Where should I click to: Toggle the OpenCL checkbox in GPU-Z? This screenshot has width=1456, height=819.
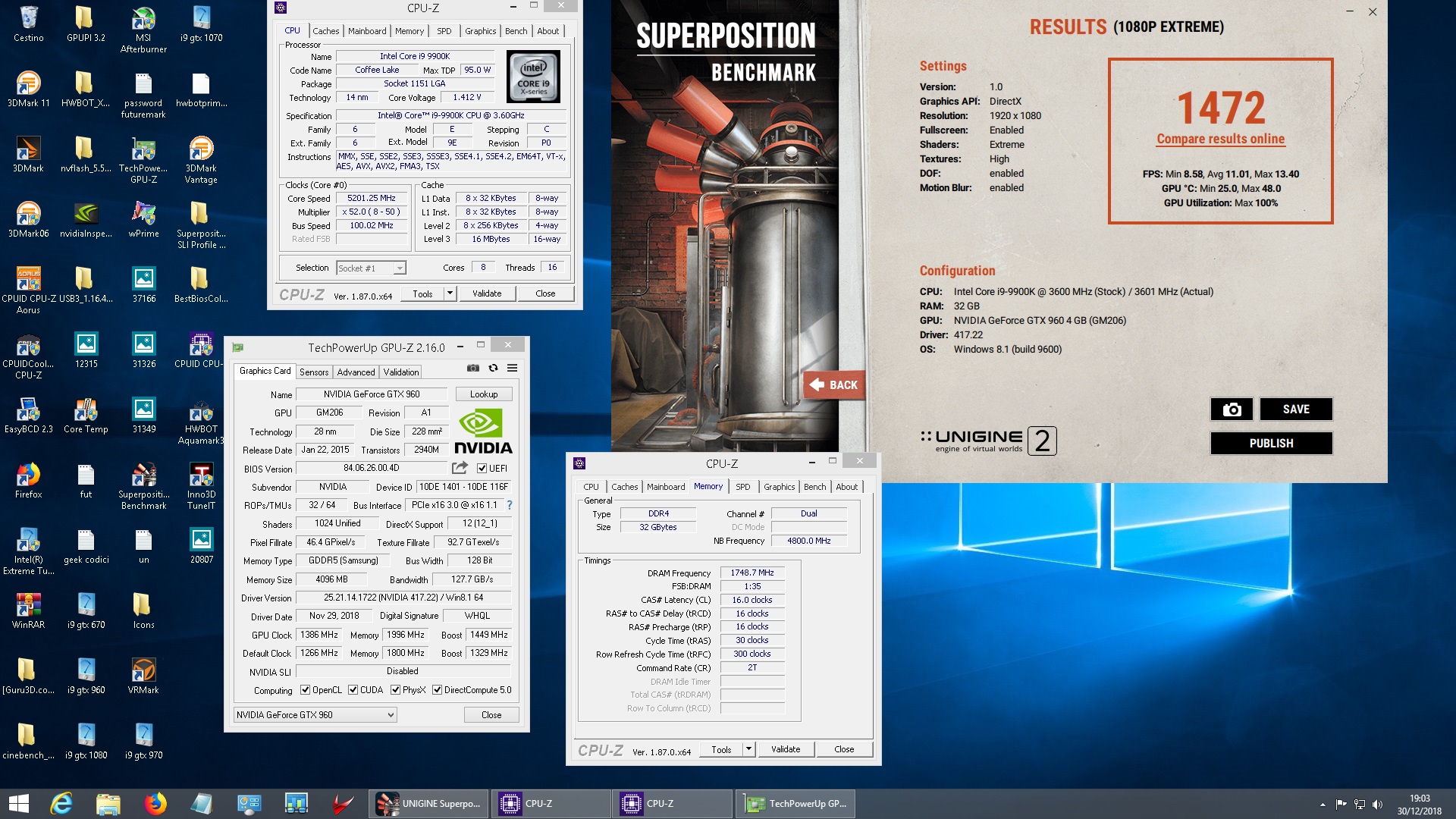(x=305, y=690)
